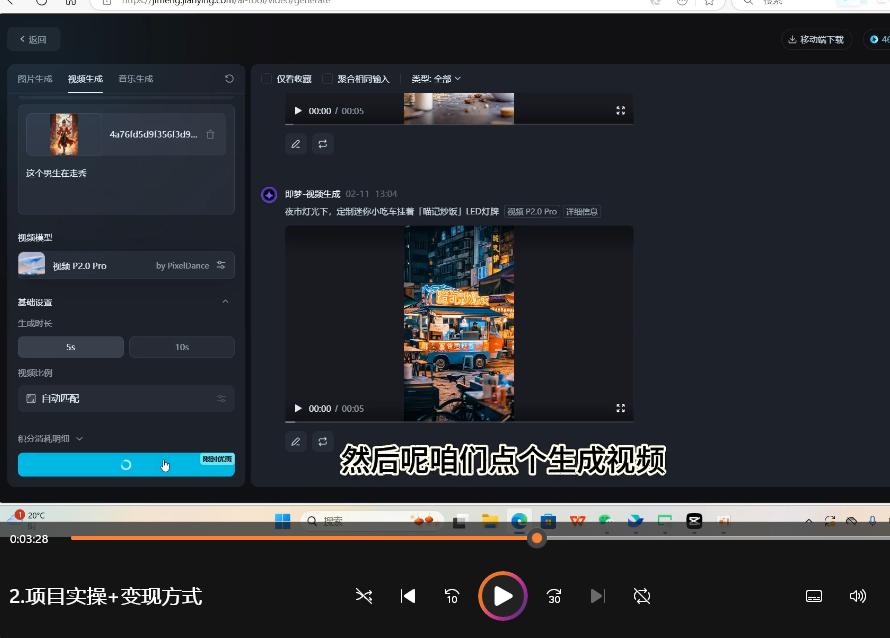Open Task View in the taskbar
This screenshot has width=890, height=638.
click(460, 521)
